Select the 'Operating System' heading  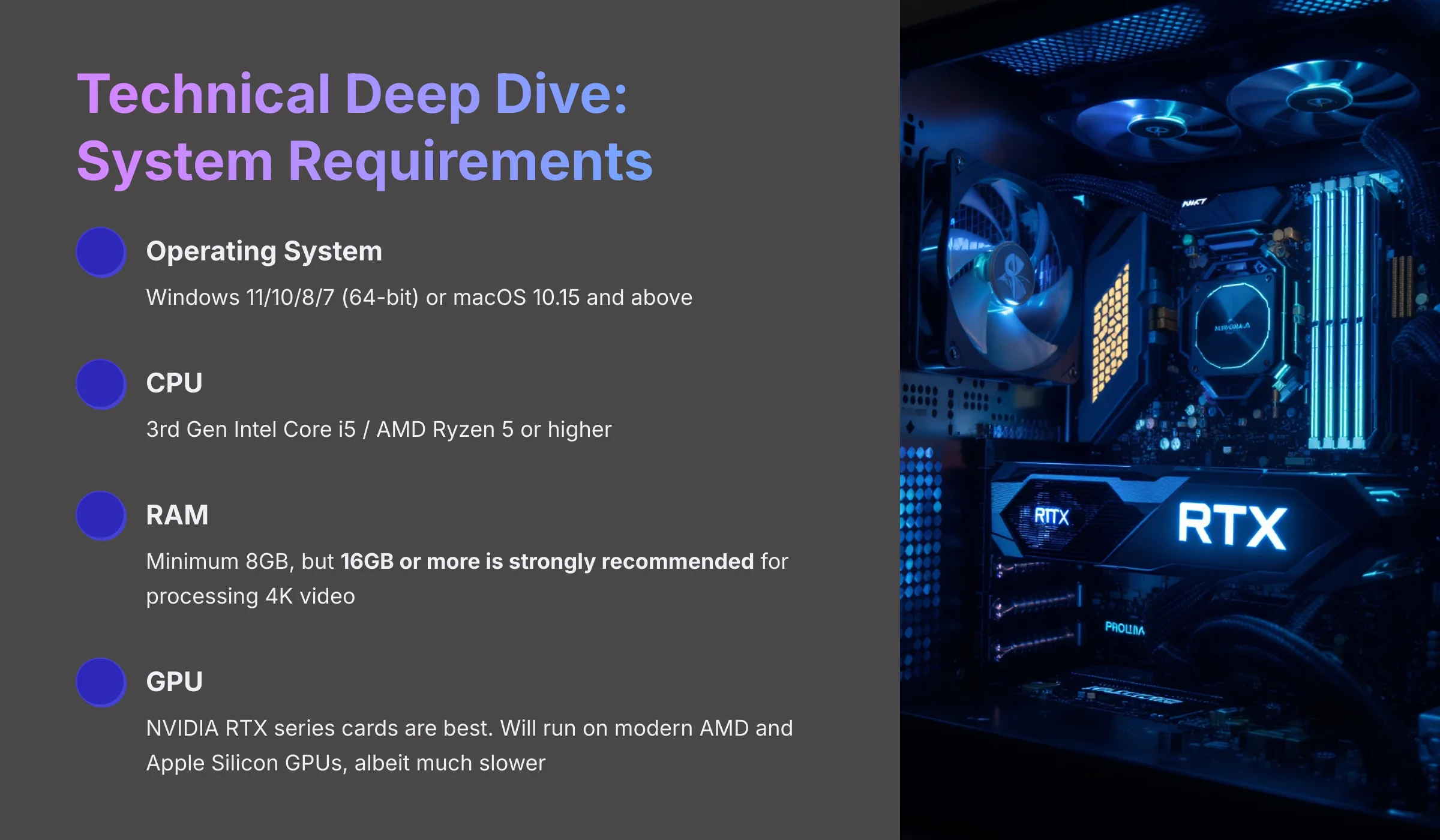click(264, 251)
